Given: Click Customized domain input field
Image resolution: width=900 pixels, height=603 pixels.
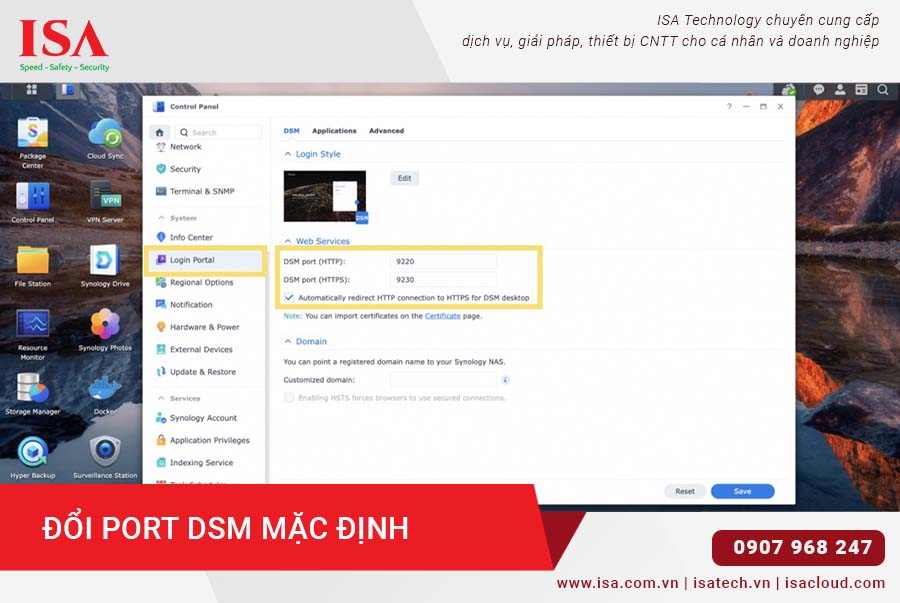Looking at the screenshot, I should pos(443,380).
